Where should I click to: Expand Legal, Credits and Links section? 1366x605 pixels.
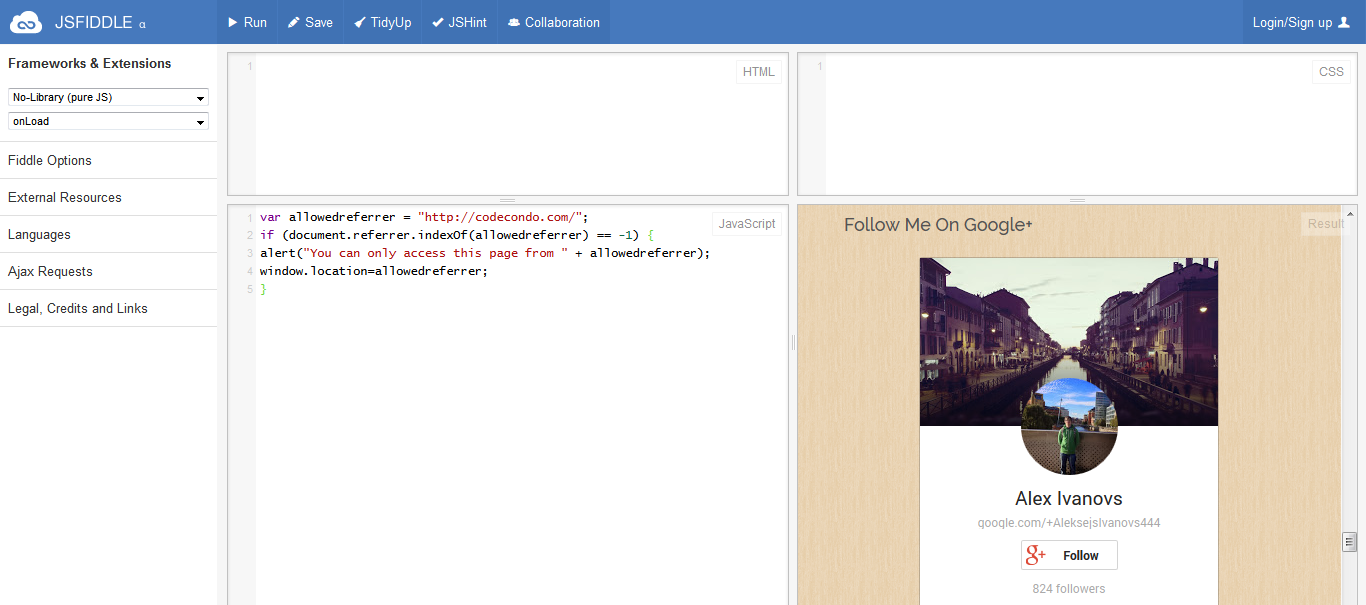pos(108,308)
